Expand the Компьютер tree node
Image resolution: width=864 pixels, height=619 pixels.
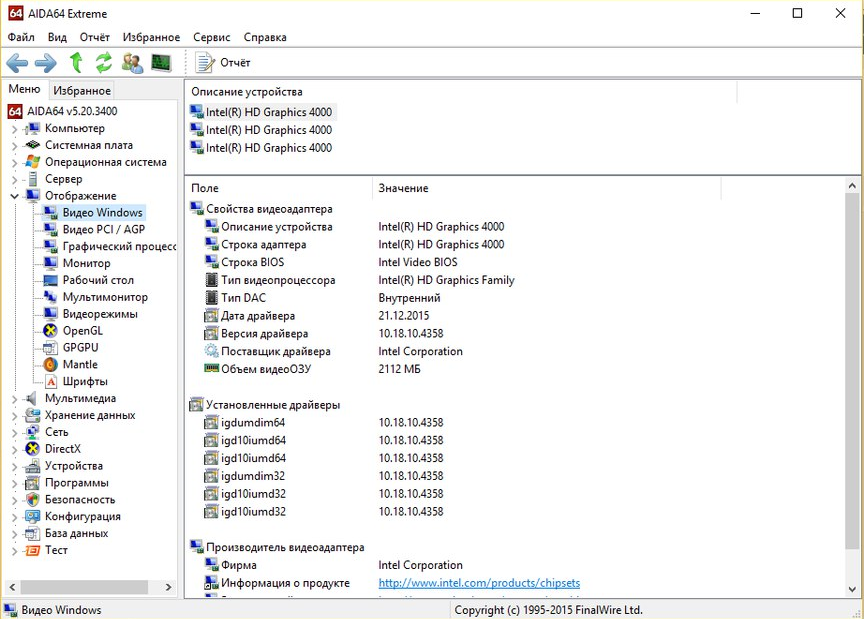click(x=14, y=129)
